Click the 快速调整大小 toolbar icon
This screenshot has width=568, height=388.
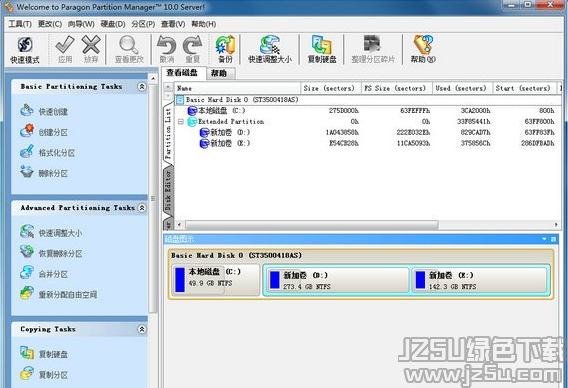[270, 50]
